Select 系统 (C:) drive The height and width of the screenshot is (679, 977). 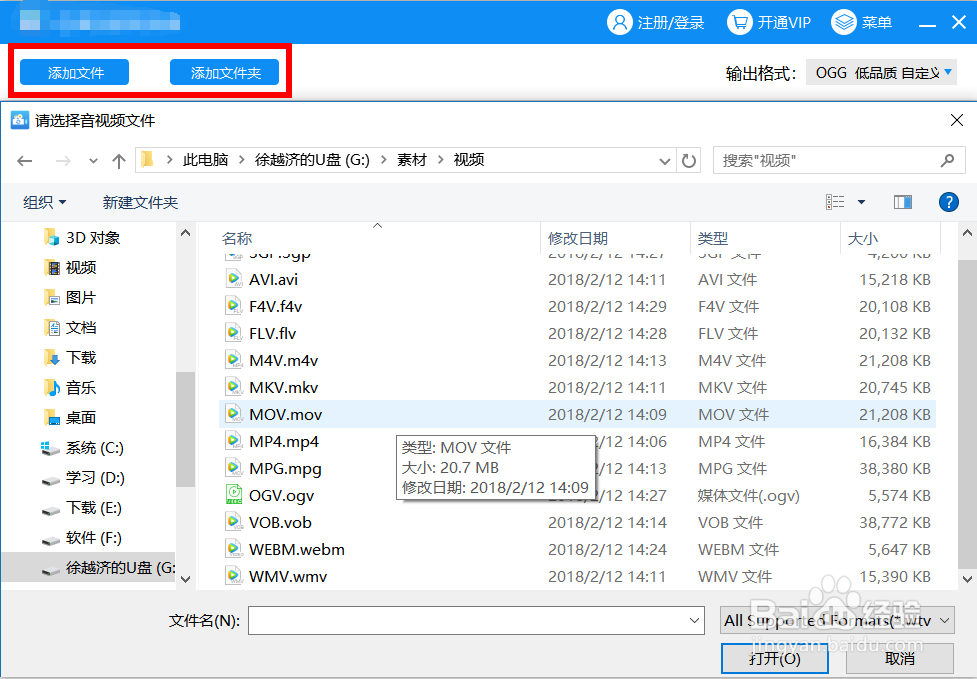tap(82, 447)
